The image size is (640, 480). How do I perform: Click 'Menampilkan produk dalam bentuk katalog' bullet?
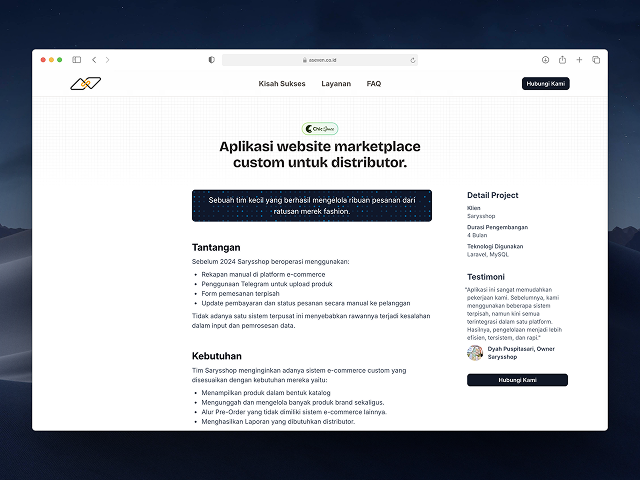pos(266,393)
